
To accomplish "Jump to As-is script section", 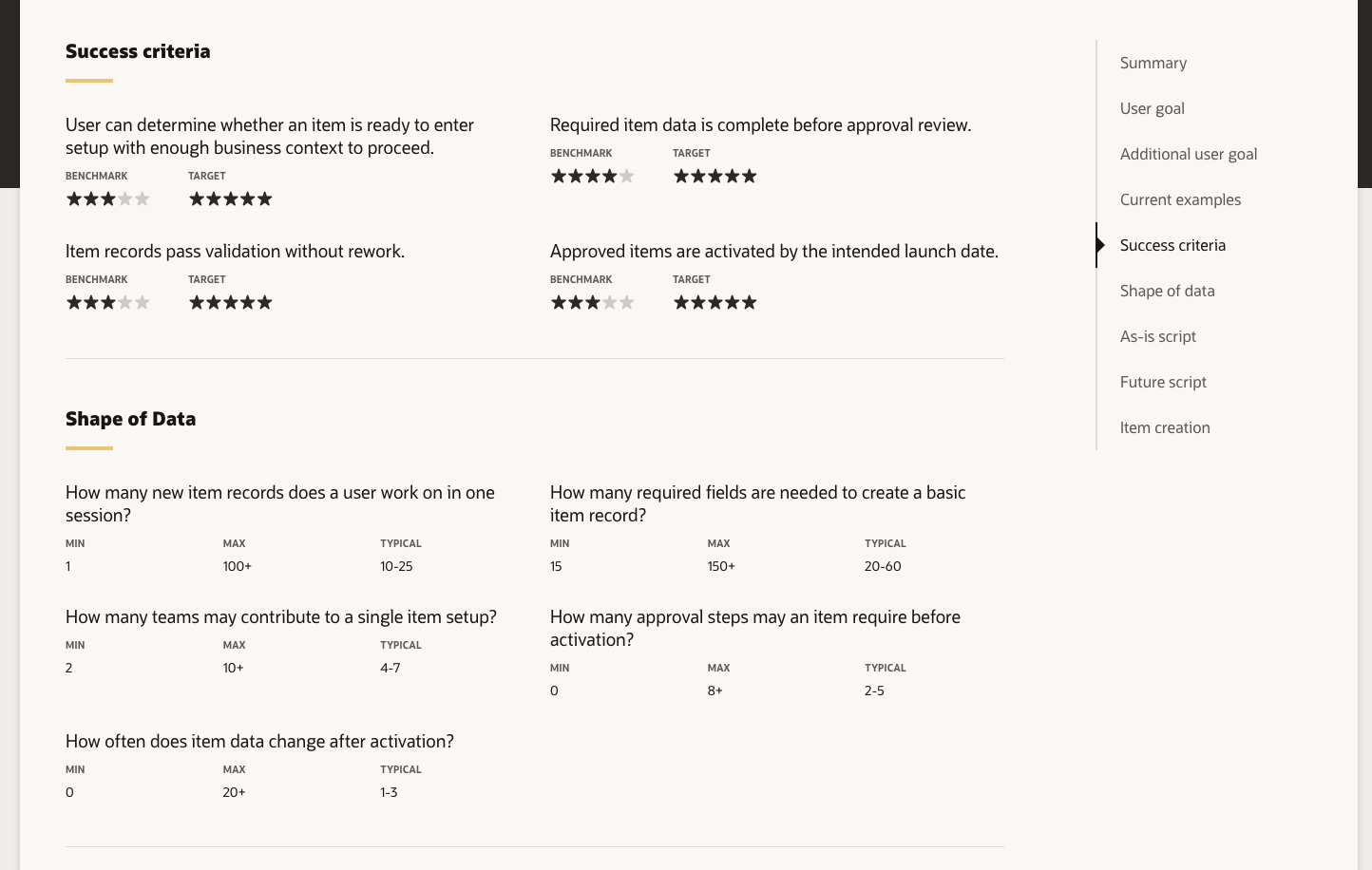I will 1157,336.
